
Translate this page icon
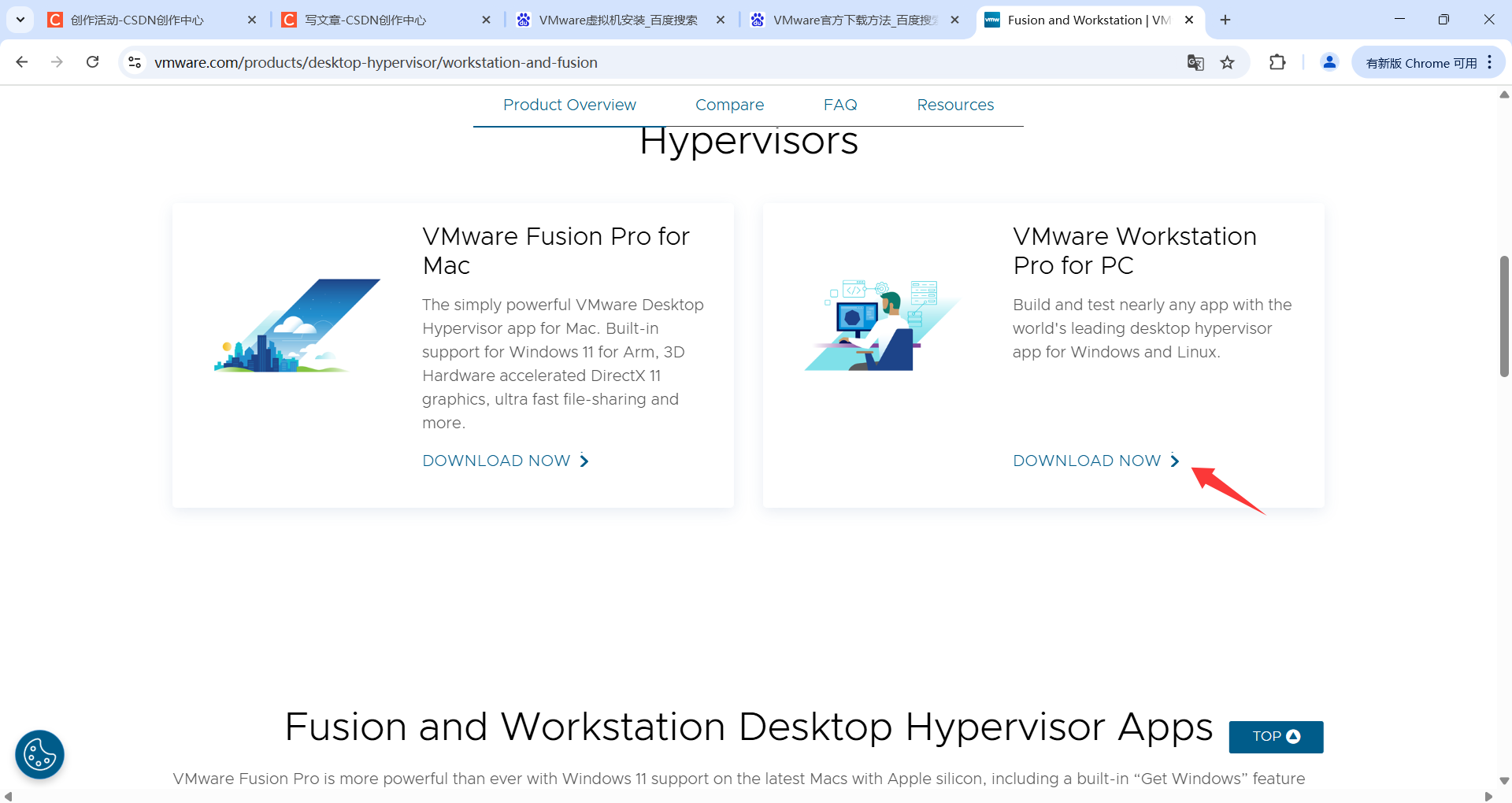click(1195, 62)
